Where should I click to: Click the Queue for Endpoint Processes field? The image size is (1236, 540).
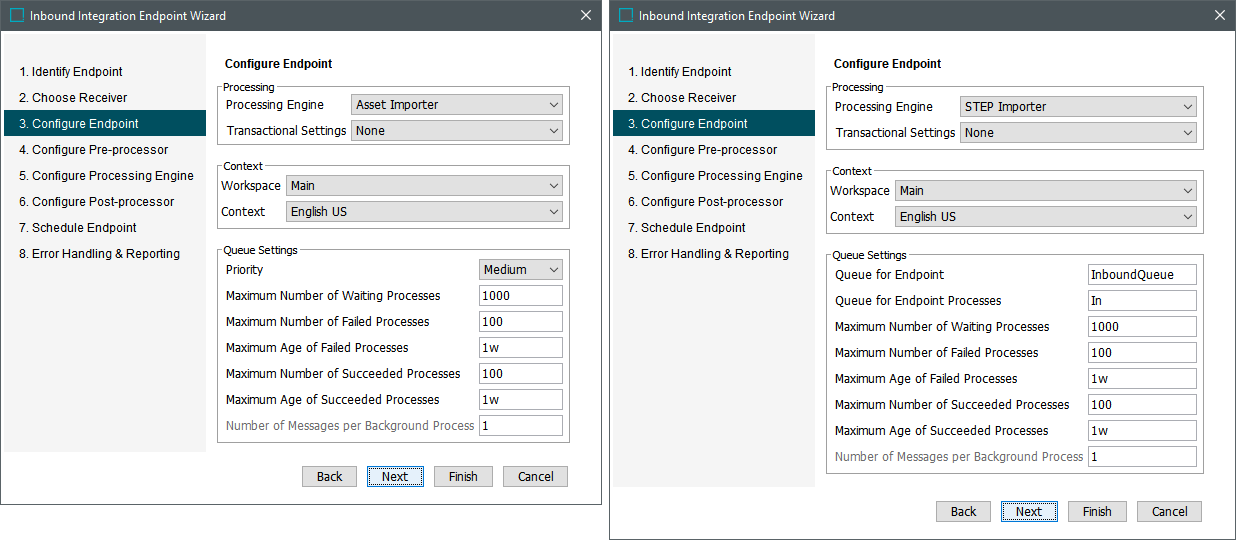pos(1142,301)
